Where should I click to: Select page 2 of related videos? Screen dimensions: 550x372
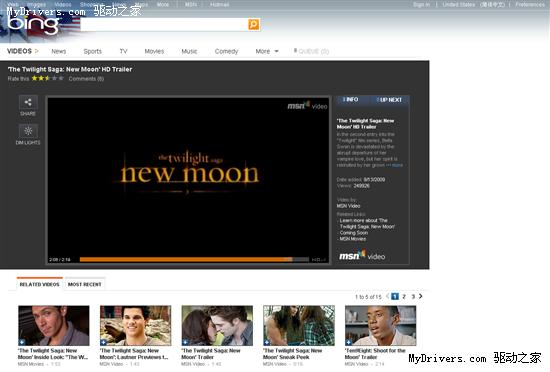[404, 297]
